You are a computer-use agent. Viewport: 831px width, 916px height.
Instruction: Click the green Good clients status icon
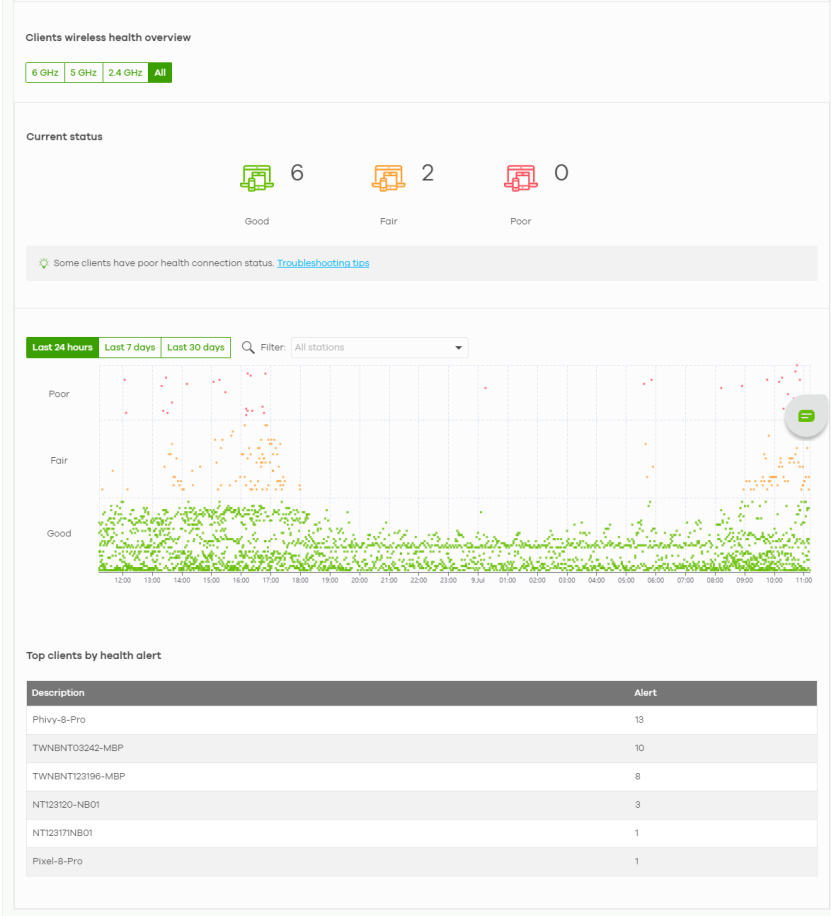coord(257,178)
